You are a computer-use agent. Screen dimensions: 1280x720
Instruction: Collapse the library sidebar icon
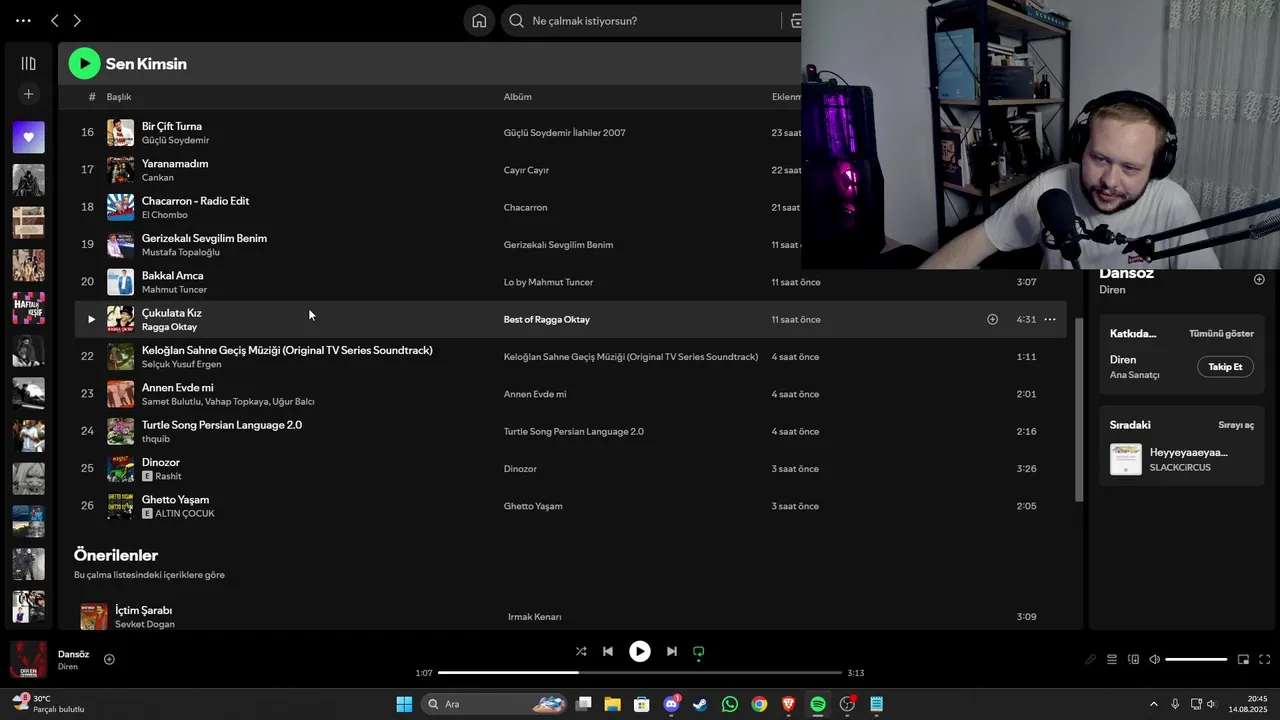(x=28, y=63)
